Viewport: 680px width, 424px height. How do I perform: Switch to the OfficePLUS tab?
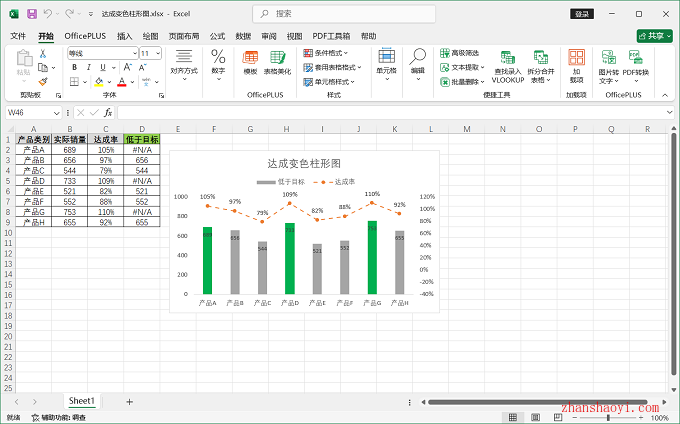85,36
